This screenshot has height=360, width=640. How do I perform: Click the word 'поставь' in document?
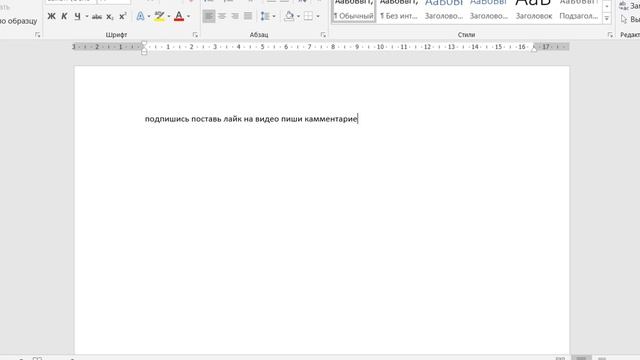(x=206, y=119)
